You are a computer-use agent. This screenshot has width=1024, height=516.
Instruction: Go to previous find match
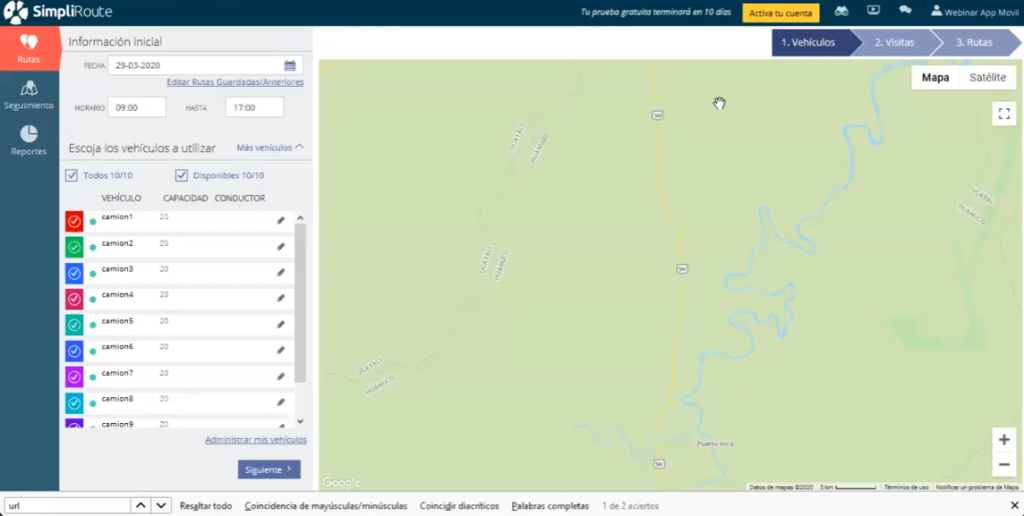click(x=140, y=506)
